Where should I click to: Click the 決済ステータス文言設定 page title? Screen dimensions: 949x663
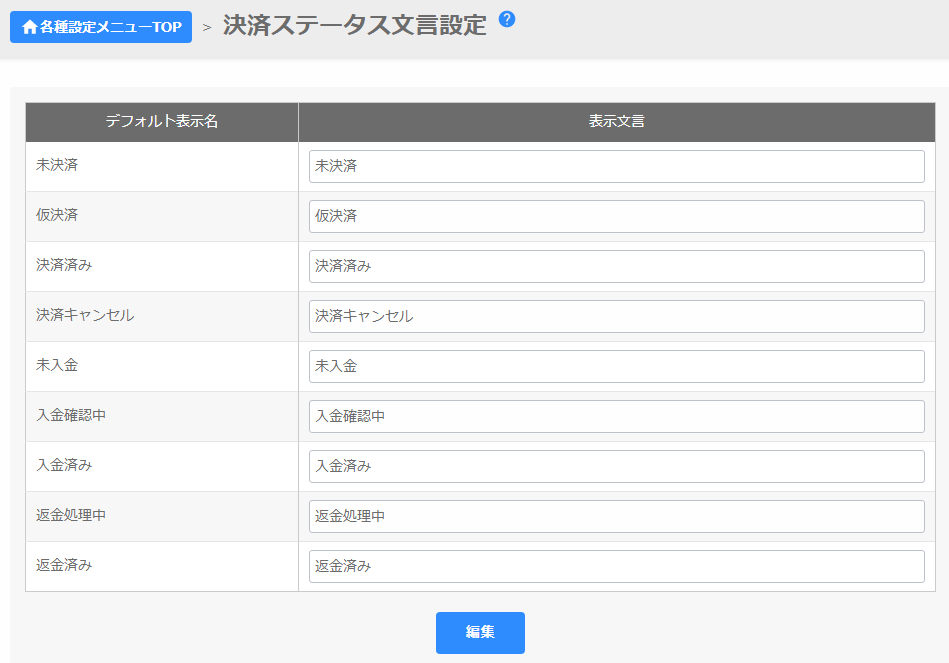[354, 26]
